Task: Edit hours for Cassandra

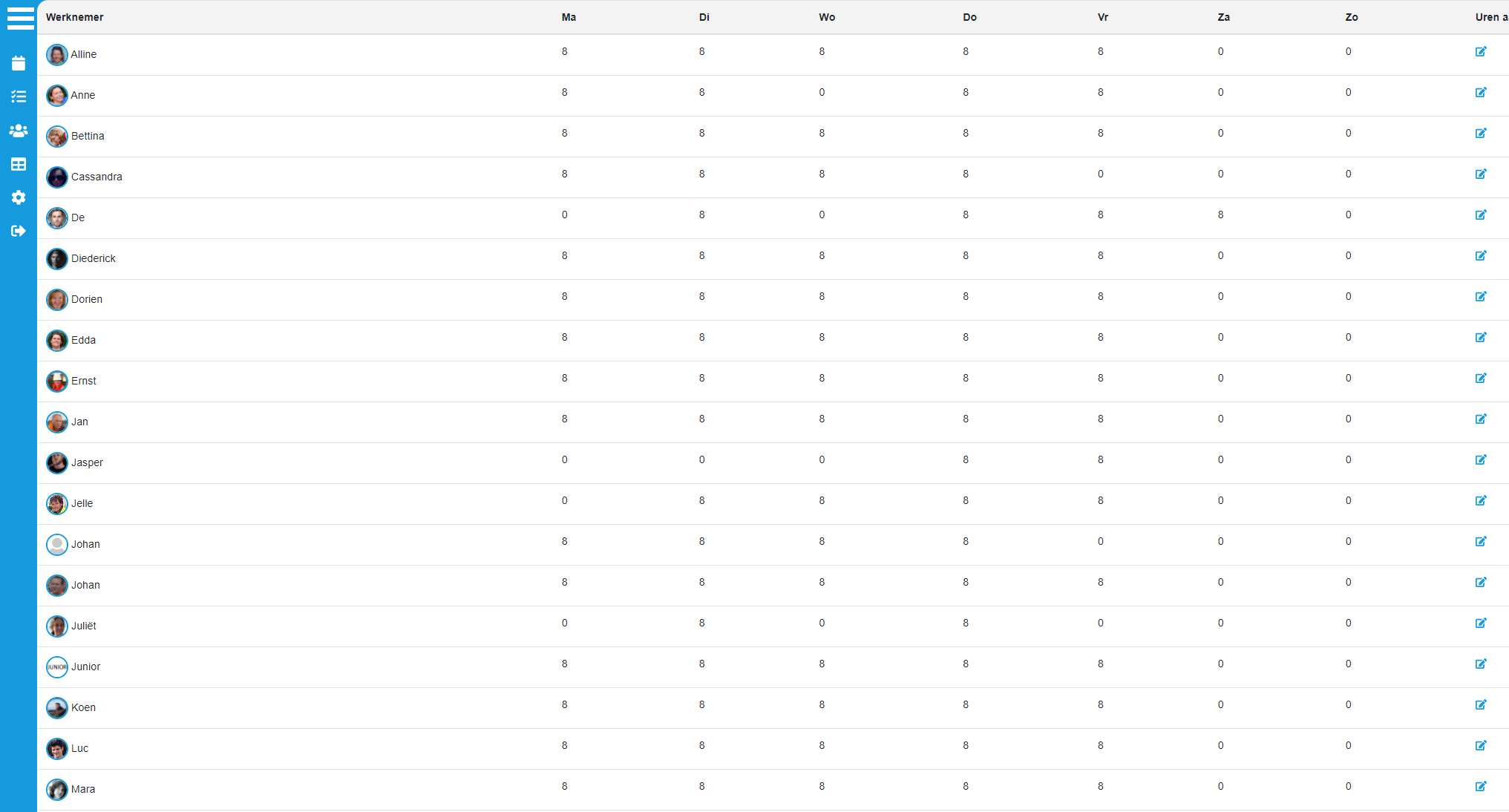Action: pyautogui.click(x=1481, y=174)
